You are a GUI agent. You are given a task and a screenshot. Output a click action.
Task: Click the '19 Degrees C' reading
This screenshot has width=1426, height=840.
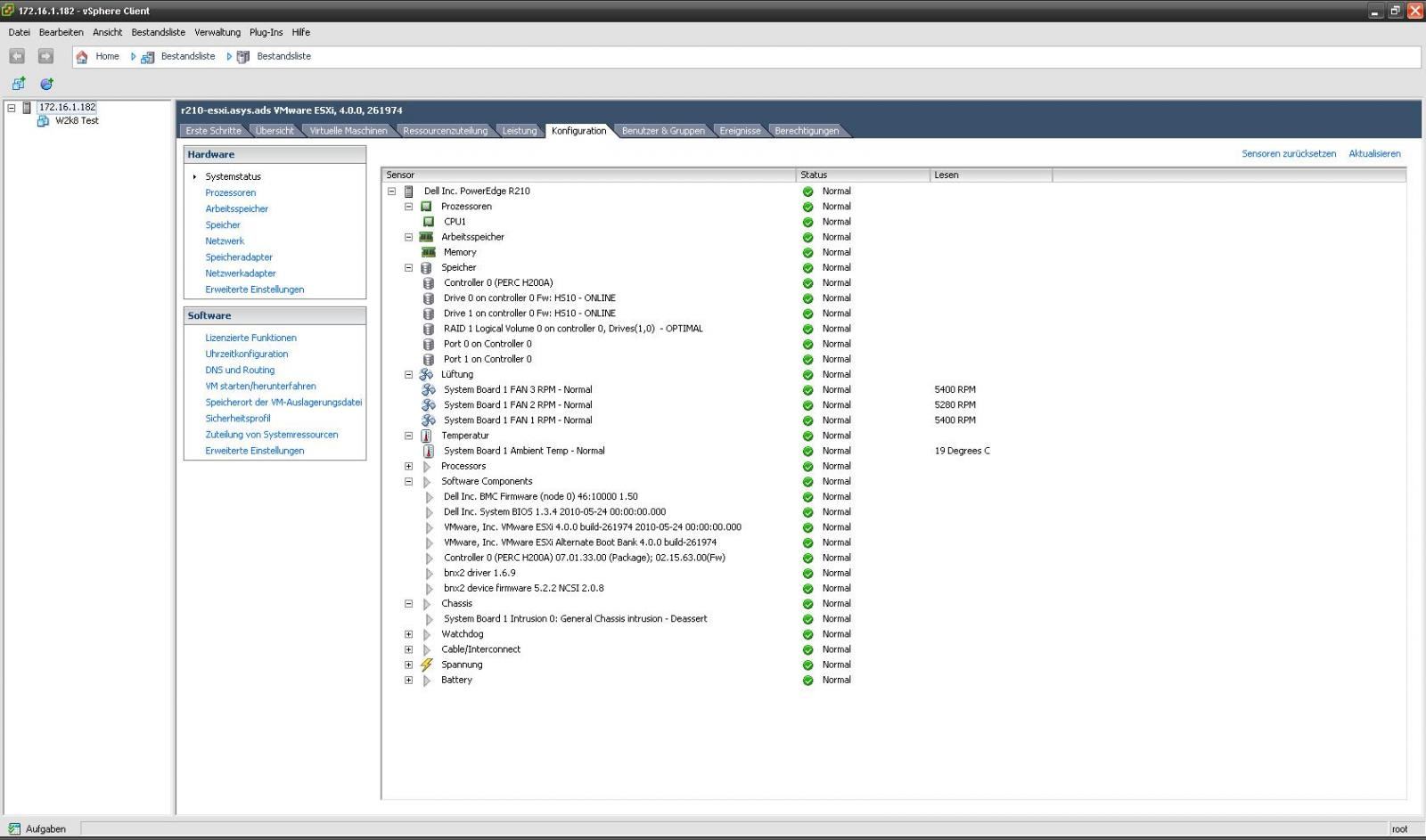(x=962, y=452)
